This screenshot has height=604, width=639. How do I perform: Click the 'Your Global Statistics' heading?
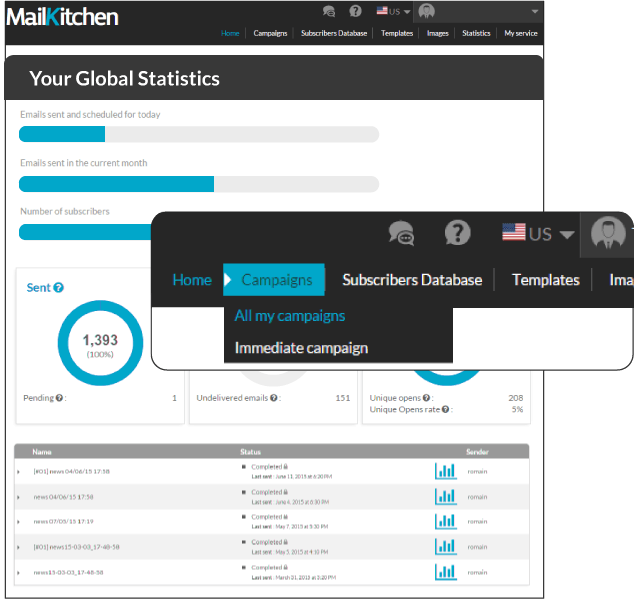pyautogui.click(x=124, y=79)
